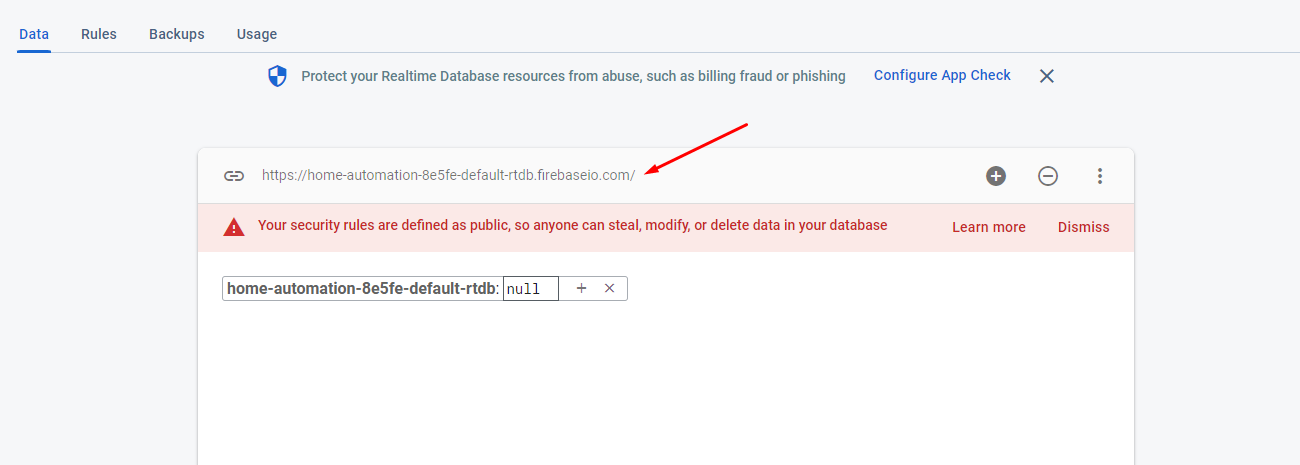Click the database URL link icon

[234, 176]
